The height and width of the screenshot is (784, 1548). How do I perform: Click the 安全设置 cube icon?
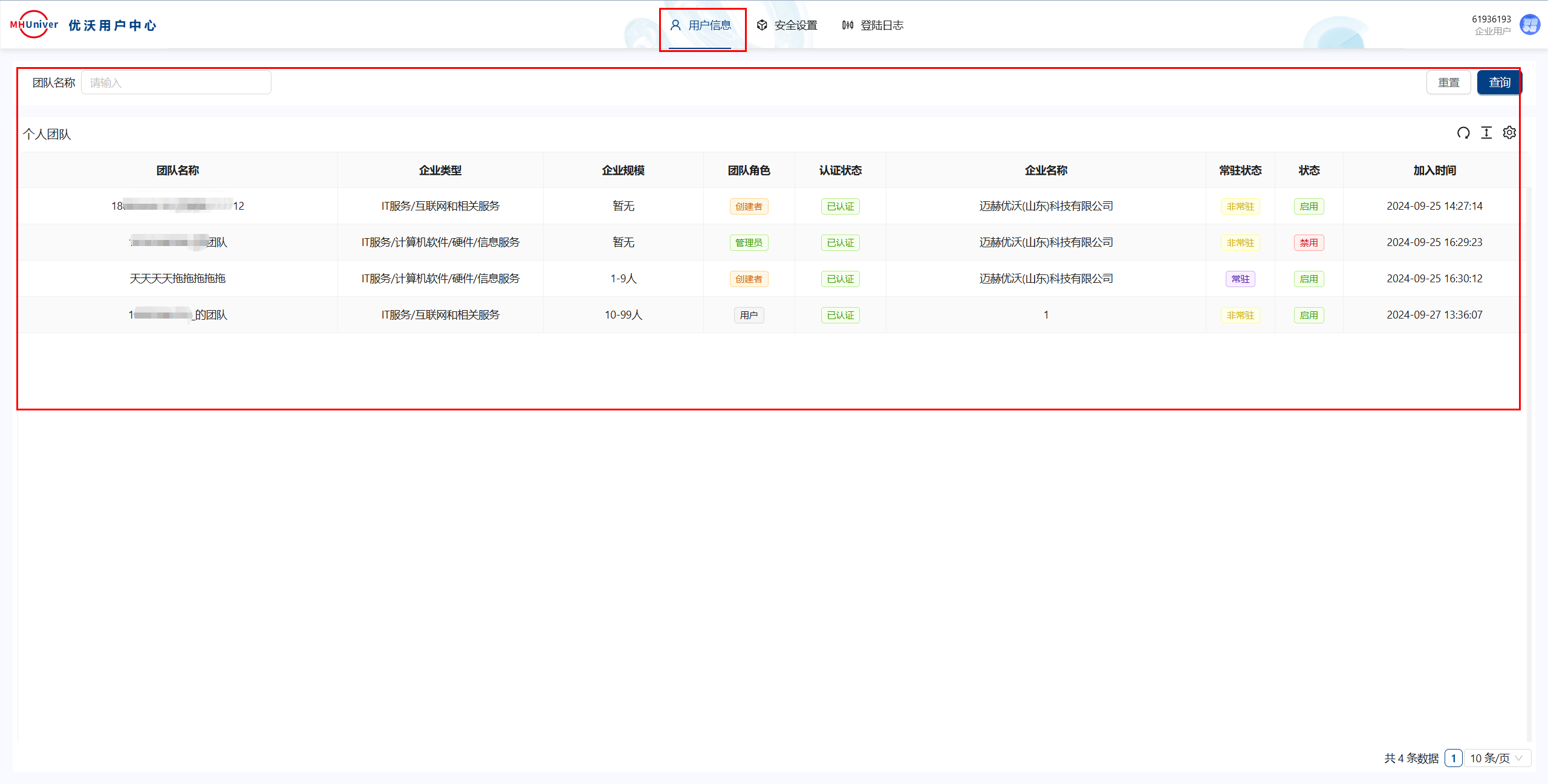coord(762,25)
